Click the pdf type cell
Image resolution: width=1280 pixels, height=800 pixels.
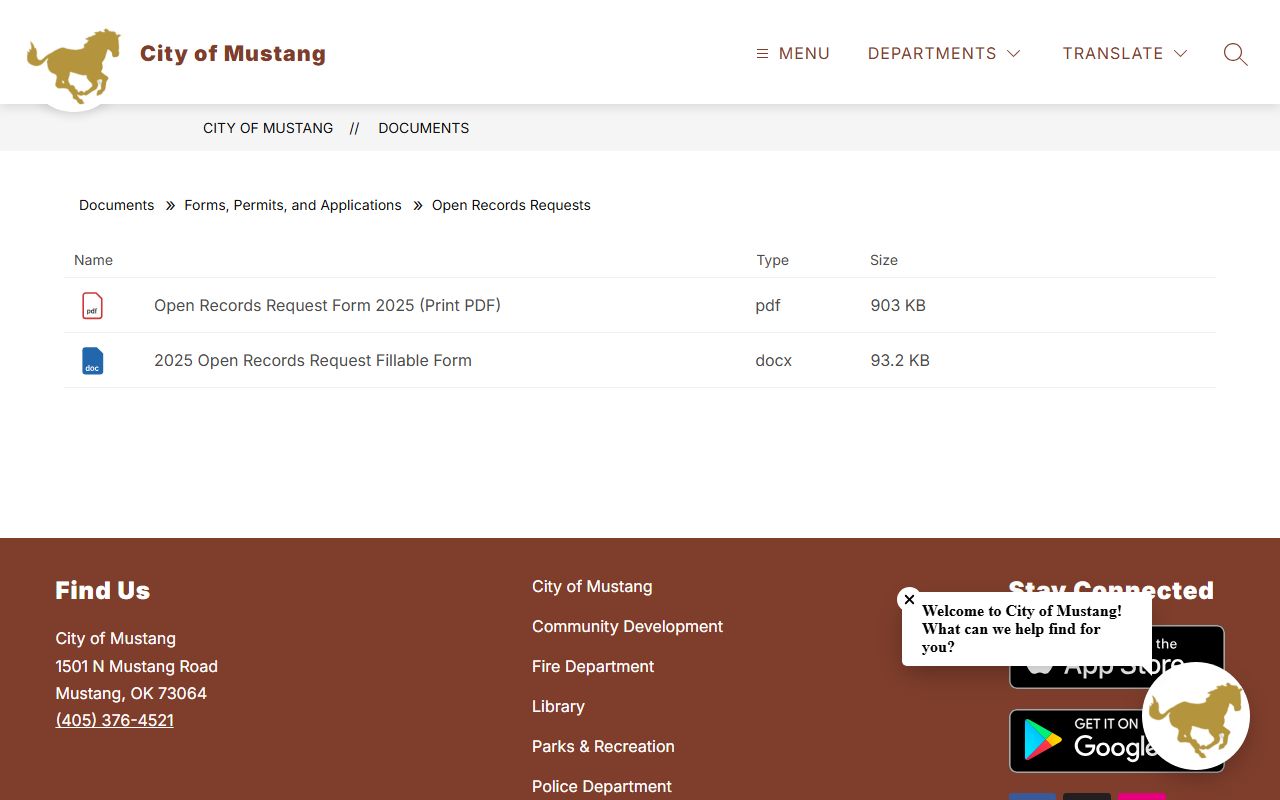point(768,306)
